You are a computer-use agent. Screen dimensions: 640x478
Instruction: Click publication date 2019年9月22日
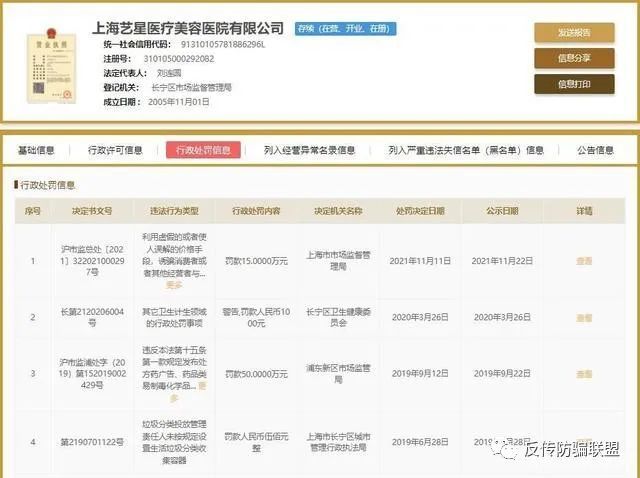click(x=502, y=374)
